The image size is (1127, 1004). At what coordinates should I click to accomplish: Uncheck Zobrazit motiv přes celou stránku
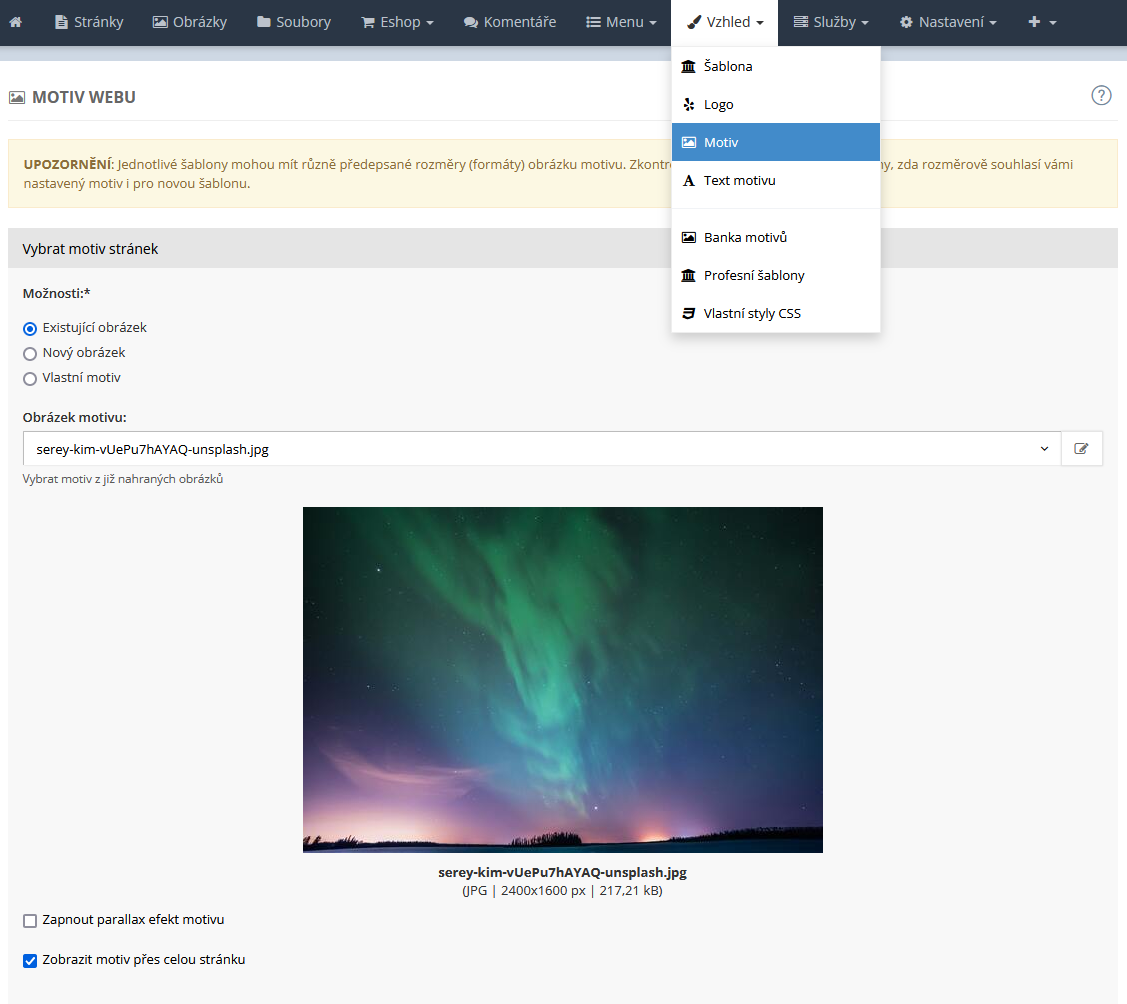(x=30, y=961)
